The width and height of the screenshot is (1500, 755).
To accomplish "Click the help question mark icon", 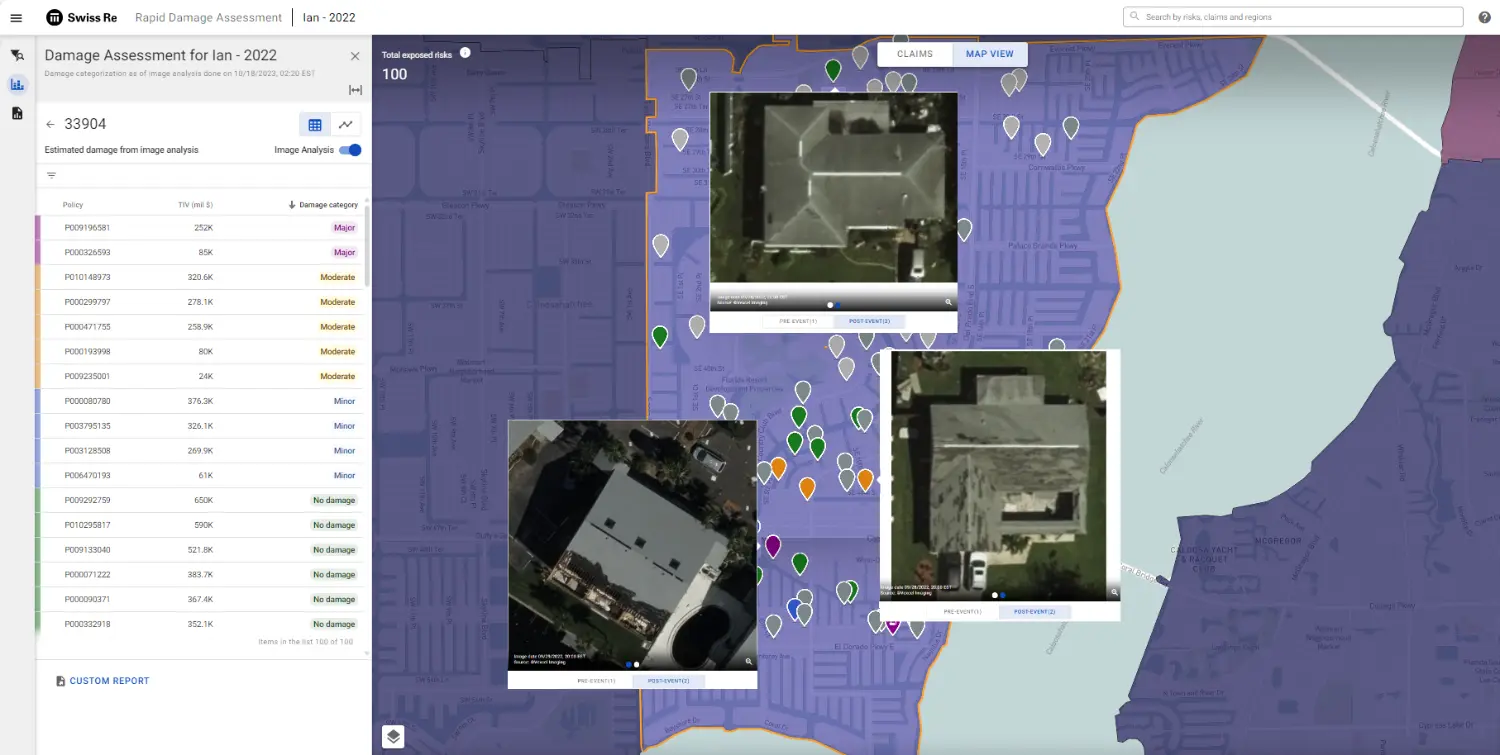I will [1484, 17].
